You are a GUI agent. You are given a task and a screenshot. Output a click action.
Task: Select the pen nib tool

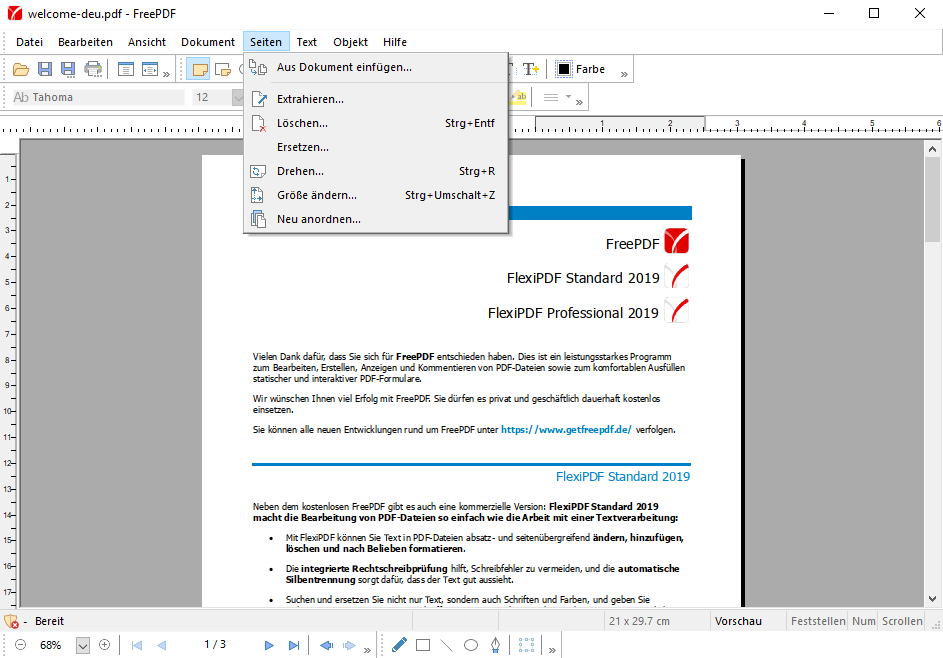tap(495, 645)
